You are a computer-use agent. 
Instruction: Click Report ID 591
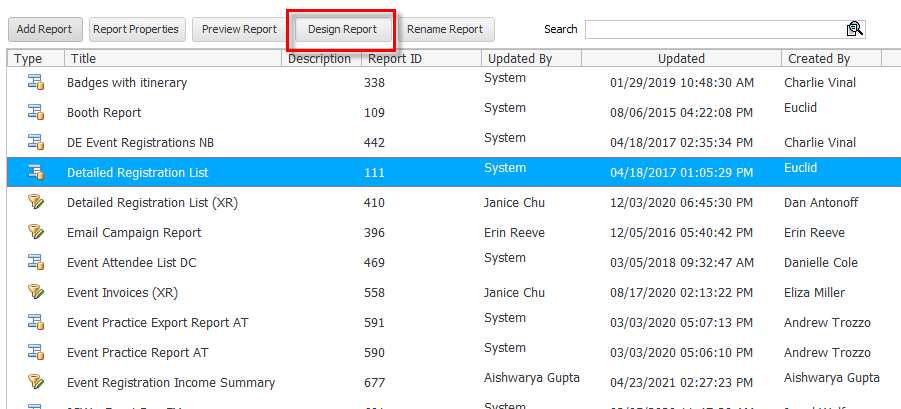374,322
